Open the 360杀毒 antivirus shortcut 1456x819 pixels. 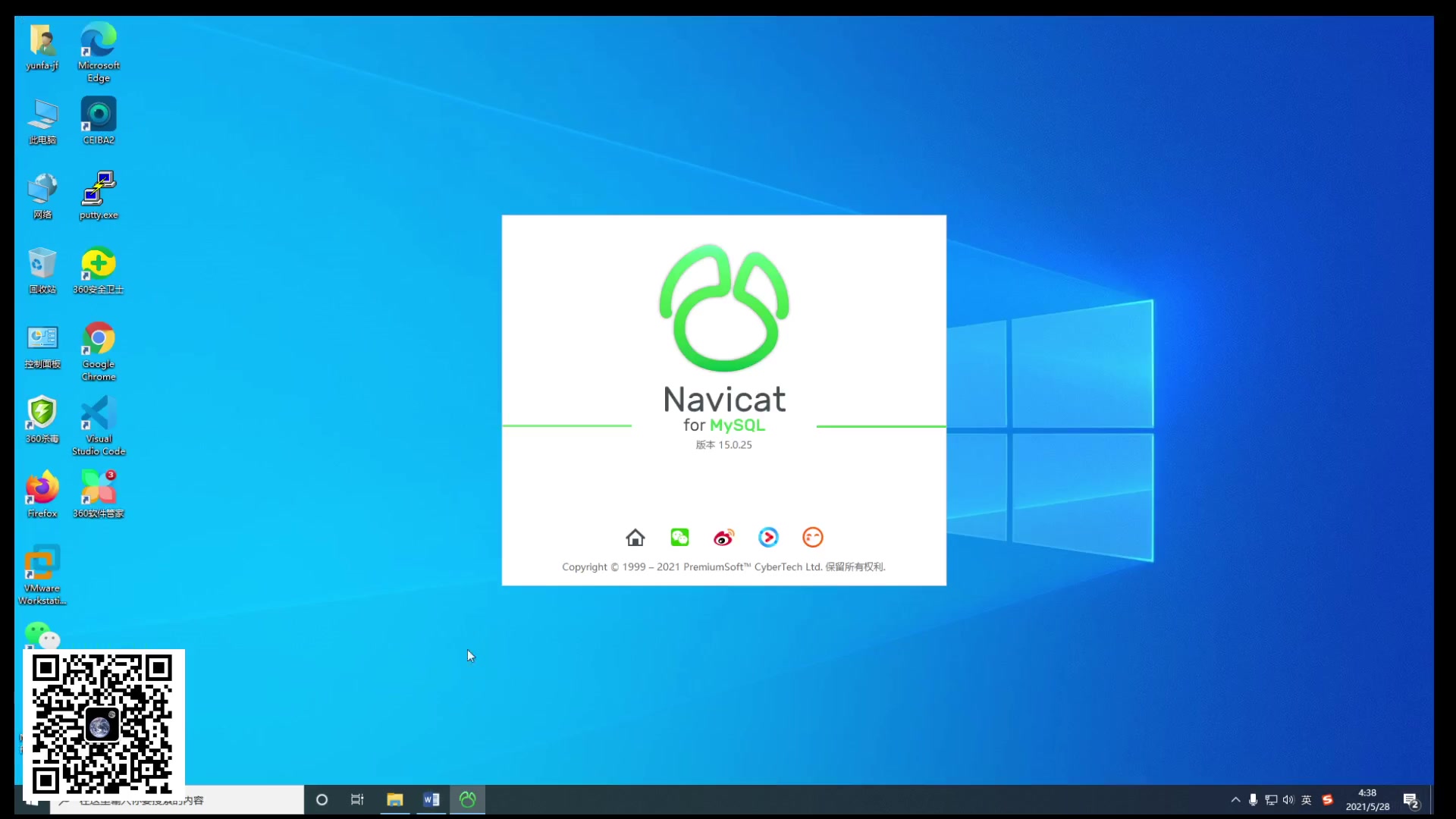point(42,420)
